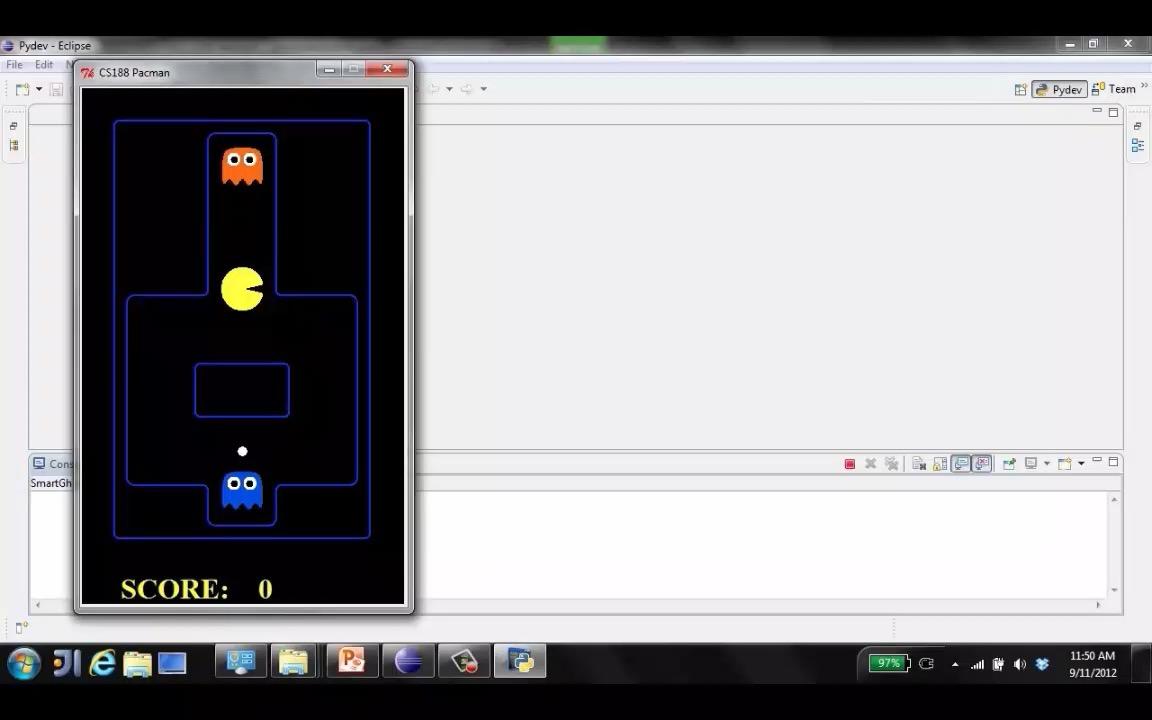Clear the Console output icon

pos(918,464)
